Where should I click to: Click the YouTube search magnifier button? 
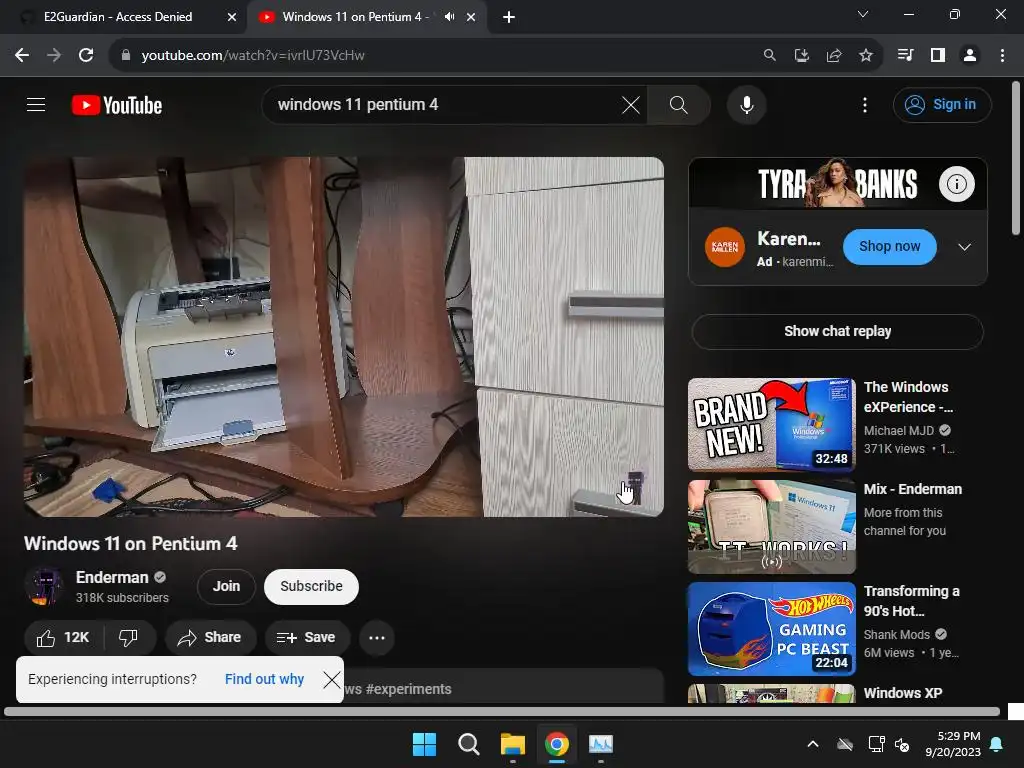coord(679,104)
